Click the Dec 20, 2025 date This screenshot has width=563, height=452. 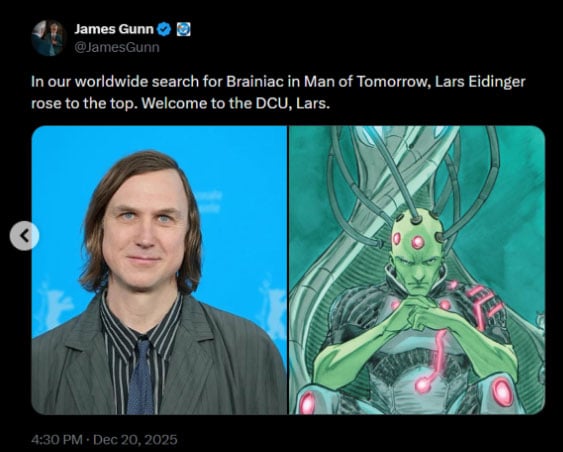(135, 439)
